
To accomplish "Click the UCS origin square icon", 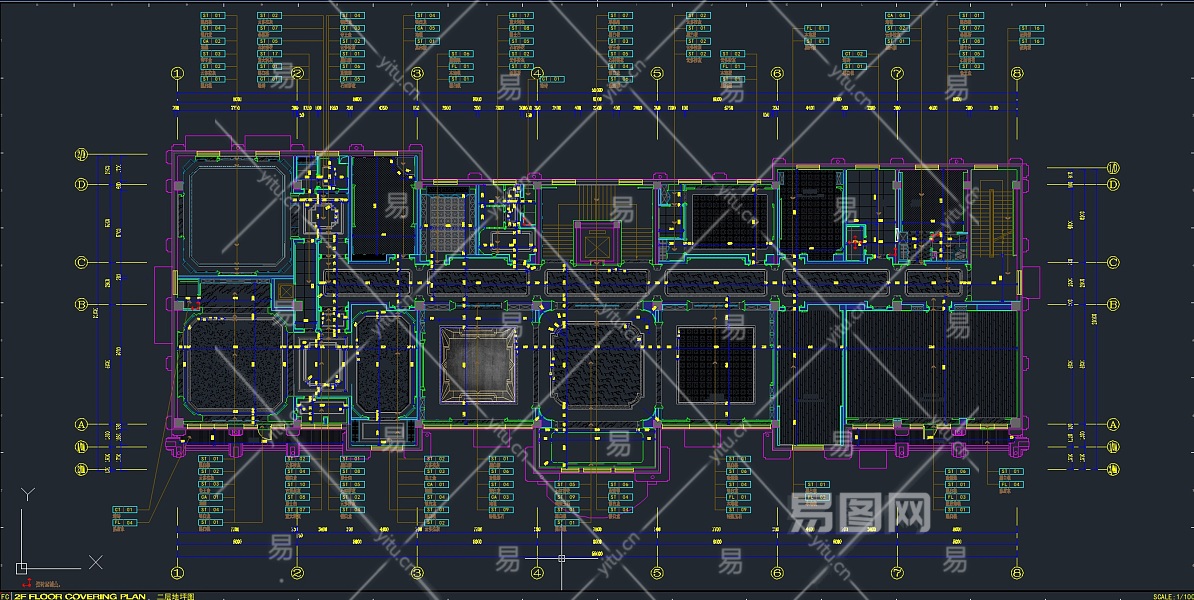I will [x=21, y=568].
